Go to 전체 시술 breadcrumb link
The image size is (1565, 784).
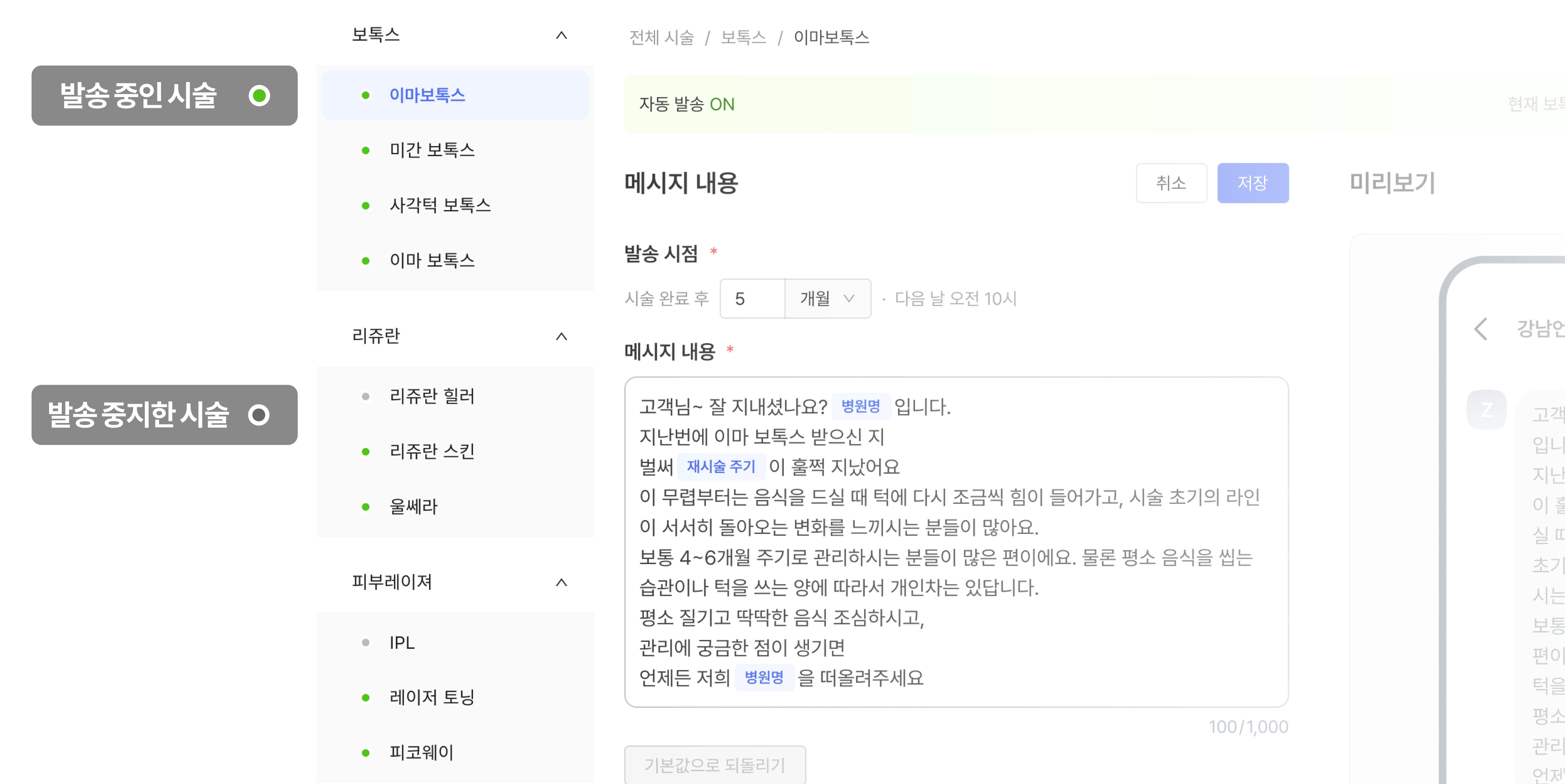(661, 38)
